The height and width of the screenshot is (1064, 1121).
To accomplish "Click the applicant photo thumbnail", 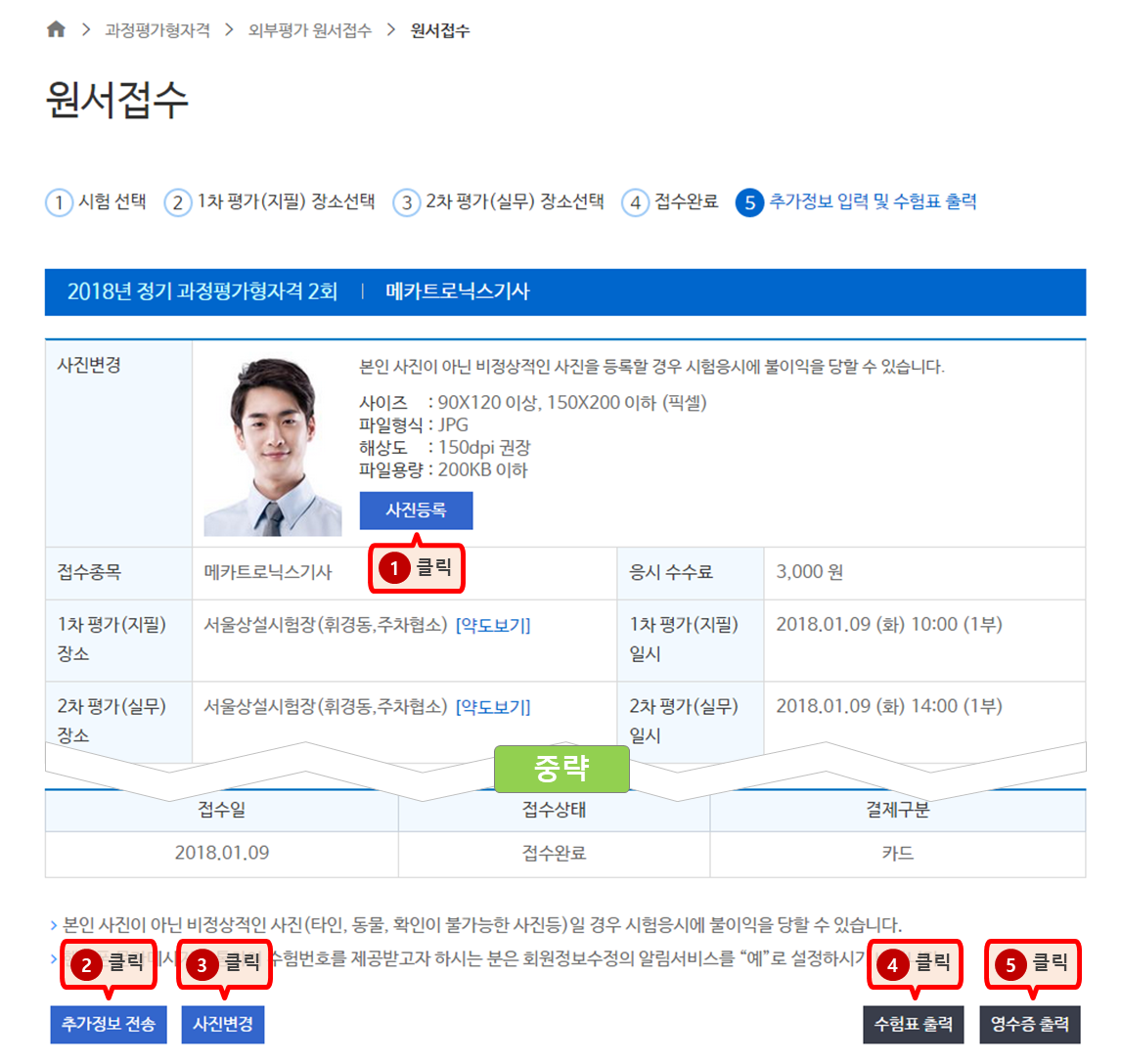I will tap(272, 447).
